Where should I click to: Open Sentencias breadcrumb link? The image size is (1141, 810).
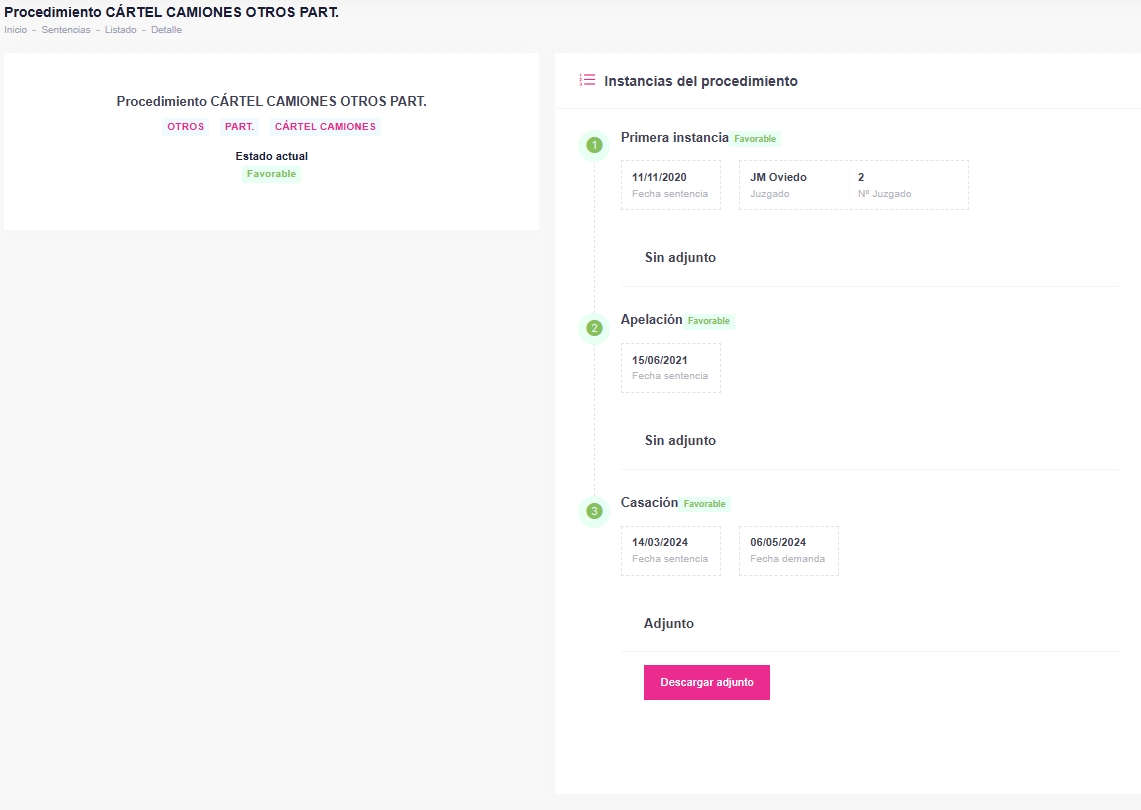66,30
